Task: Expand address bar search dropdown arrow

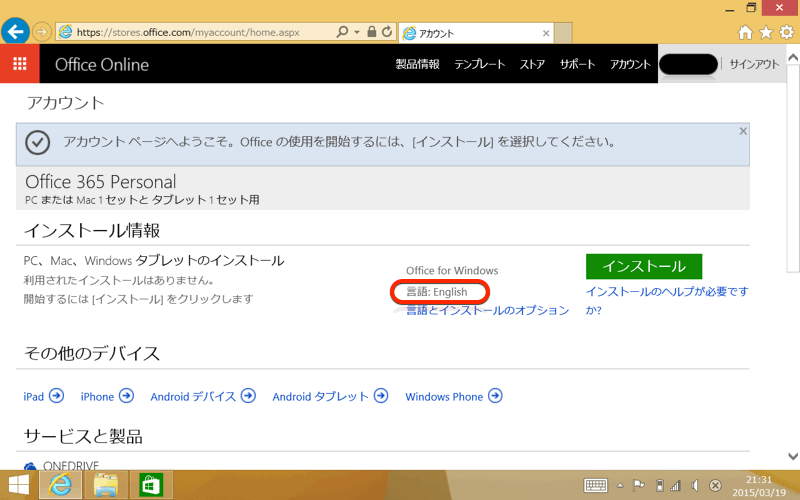Action: pos(357,32)
